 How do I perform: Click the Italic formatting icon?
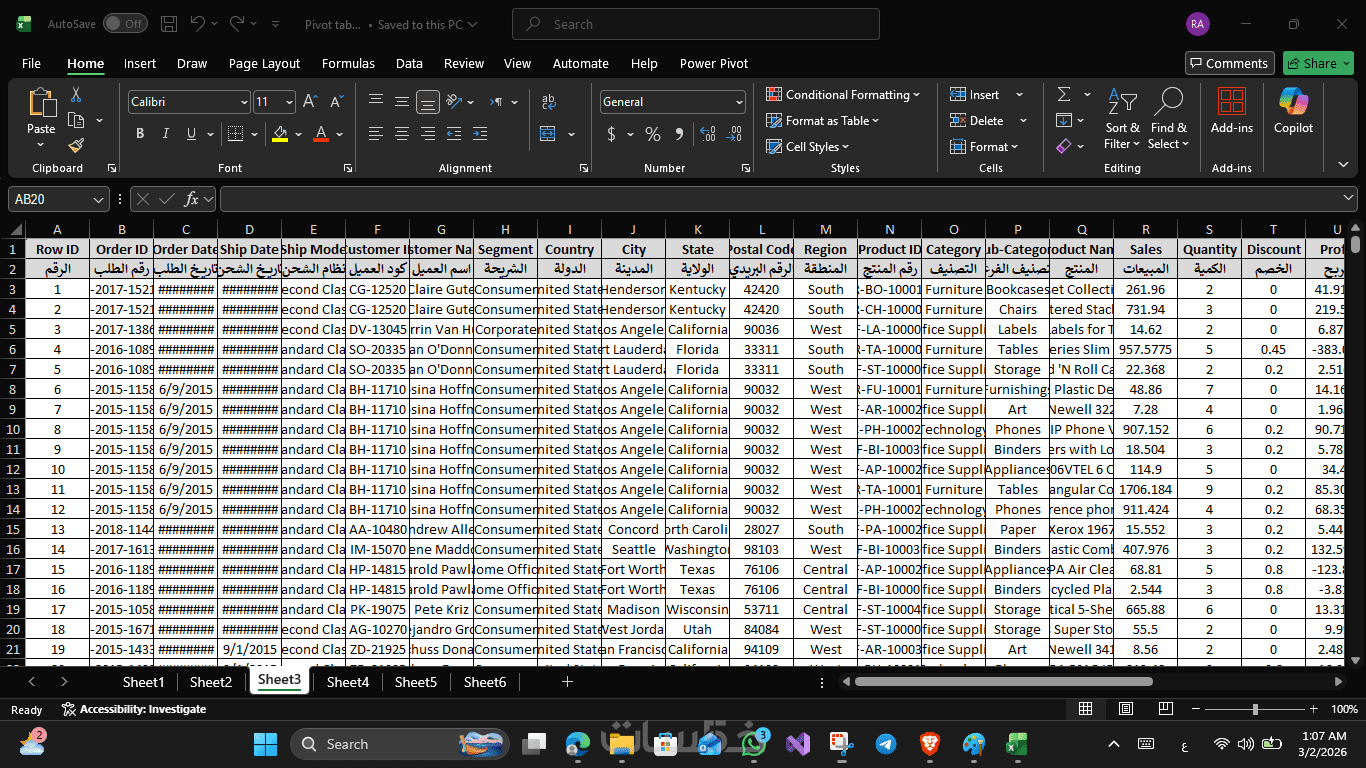tap(165, 134)
